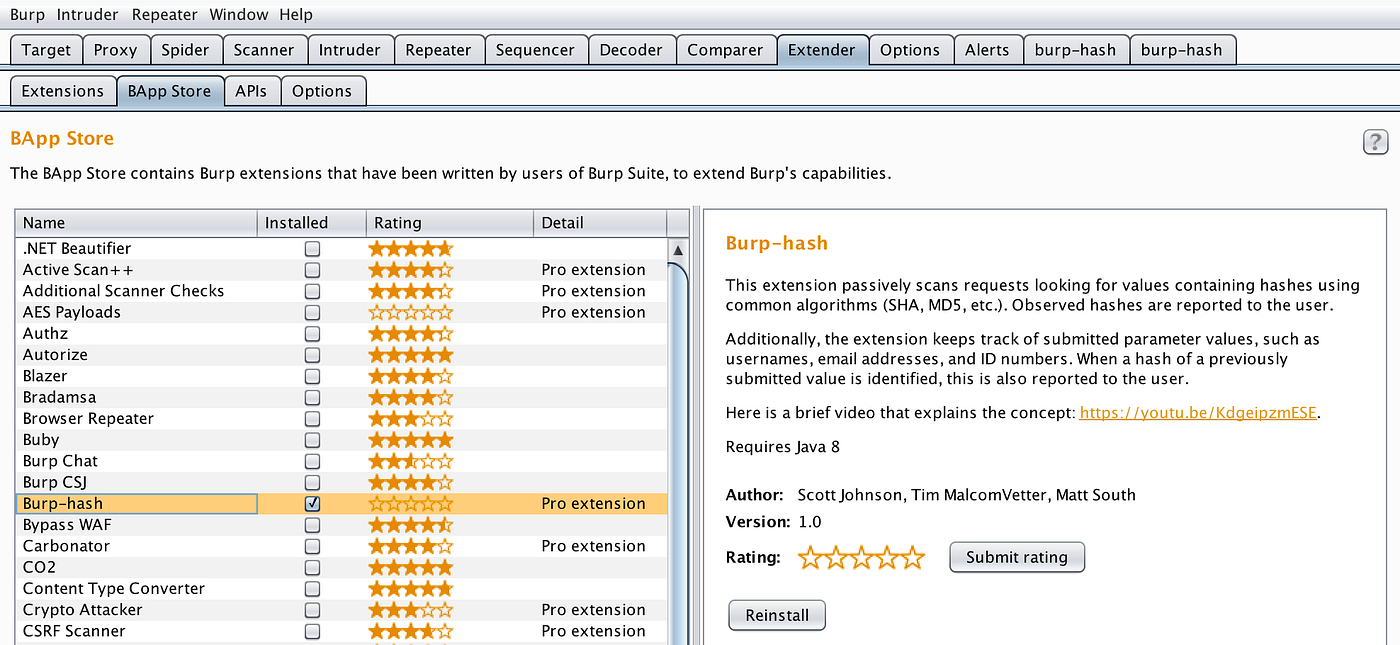Sort extensions by Rating column header

coord(449,223)
